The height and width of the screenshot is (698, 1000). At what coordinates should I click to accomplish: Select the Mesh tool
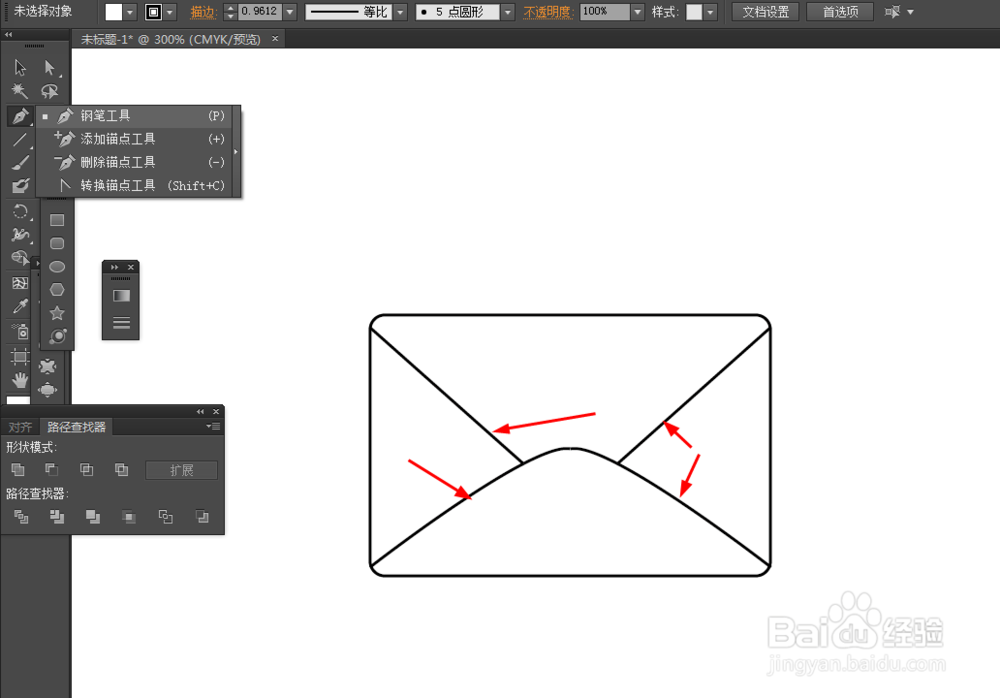(x=20, y=283)
